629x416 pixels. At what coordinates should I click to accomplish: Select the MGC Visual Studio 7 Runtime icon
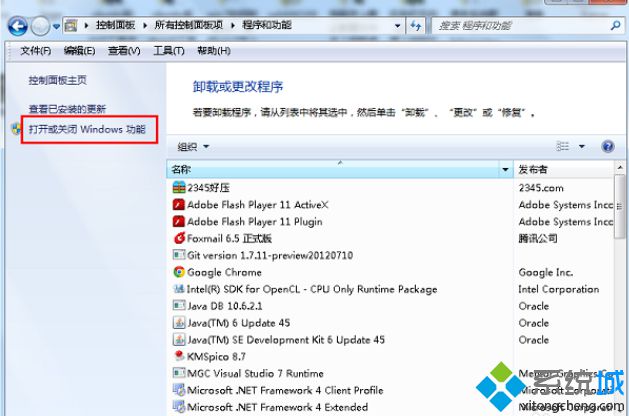tap(179, 373)
